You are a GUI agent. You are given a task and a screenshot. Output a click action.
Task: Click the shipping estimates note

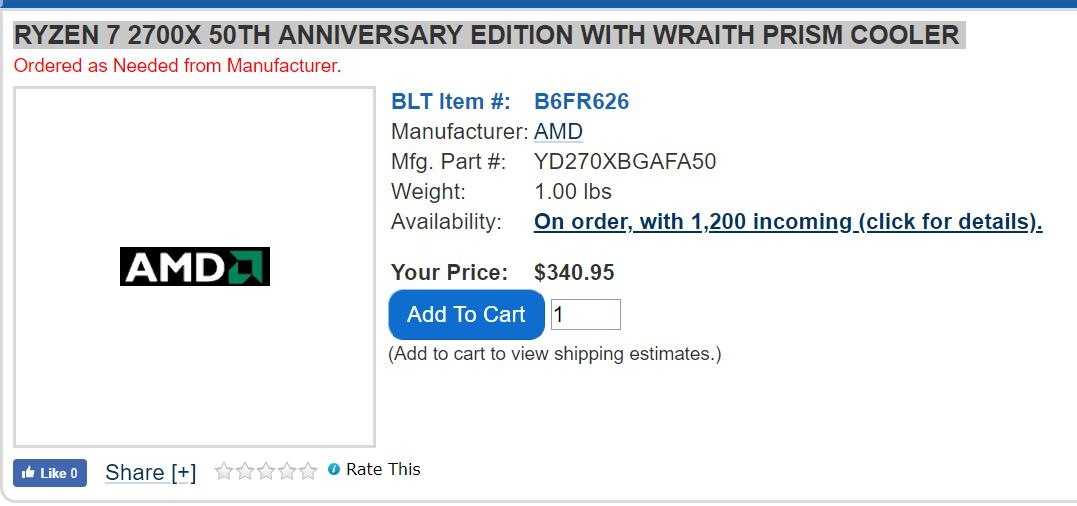(555, 354)
